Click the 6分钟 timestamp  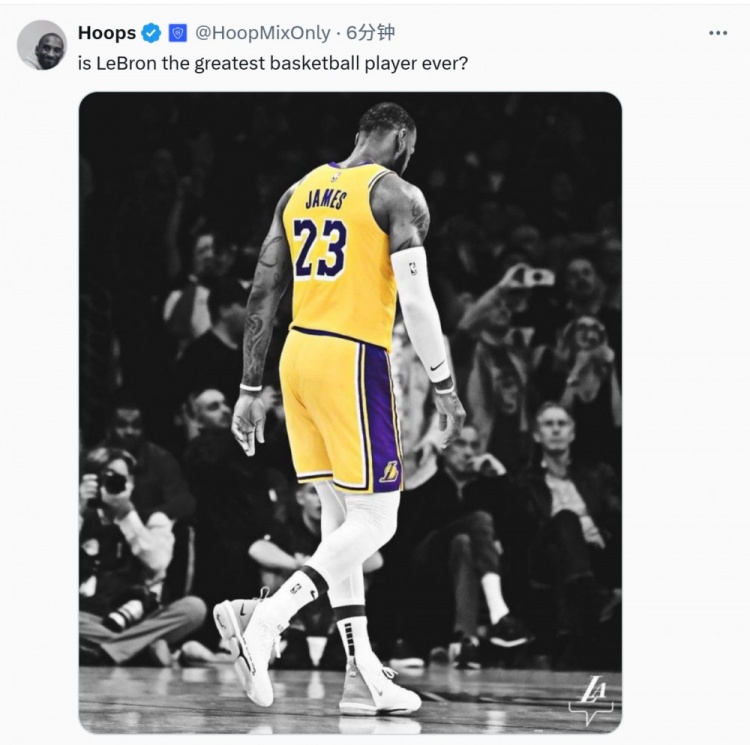(x=370, y=33)
